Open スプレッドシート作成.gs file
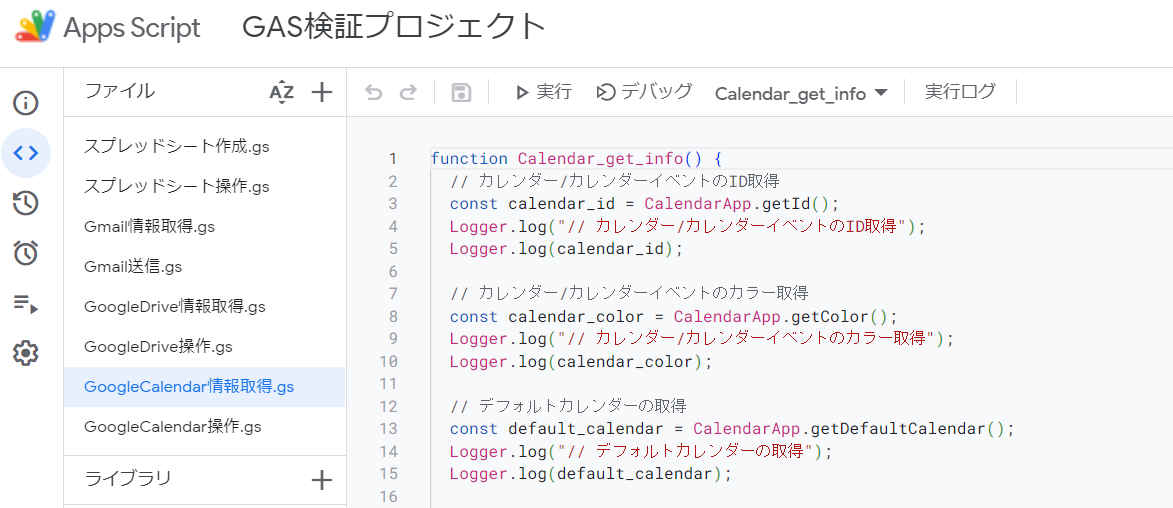Image resolution: width=1173 pixels, height=508 pixels. 177,147
